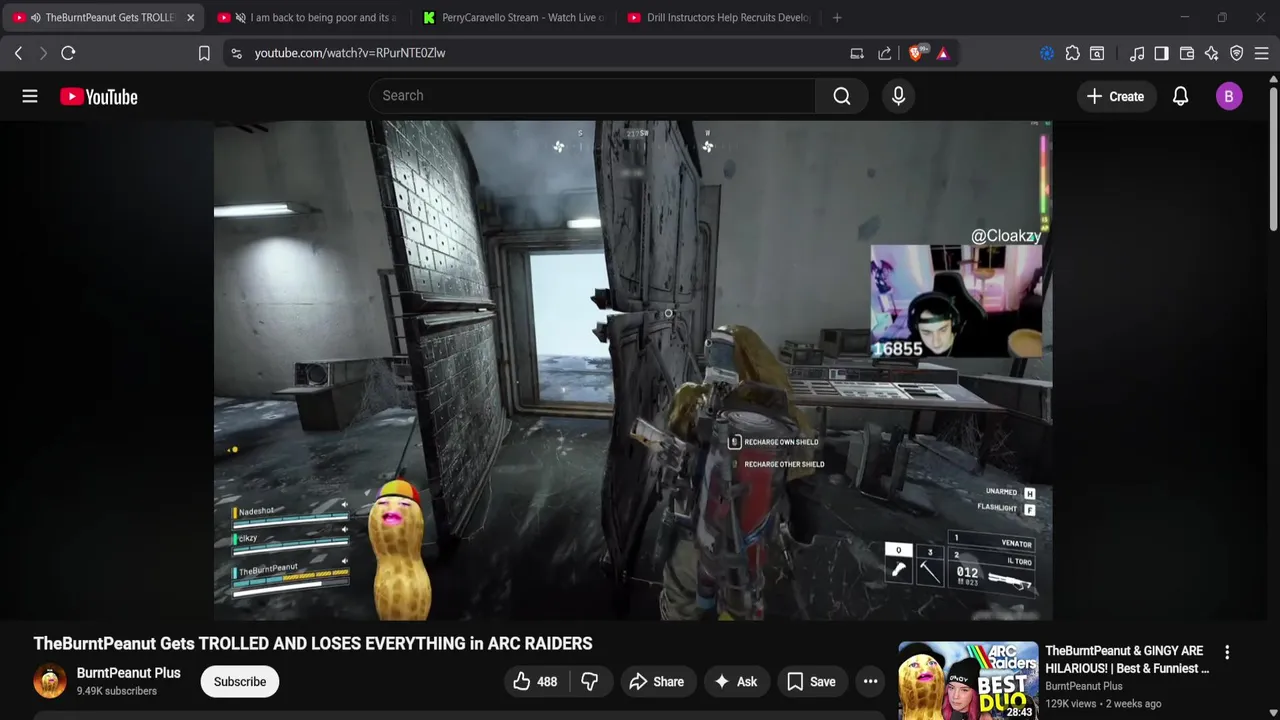Click the YouTube search magnifier button
1280x720 pixels.
tap(842, 96)
